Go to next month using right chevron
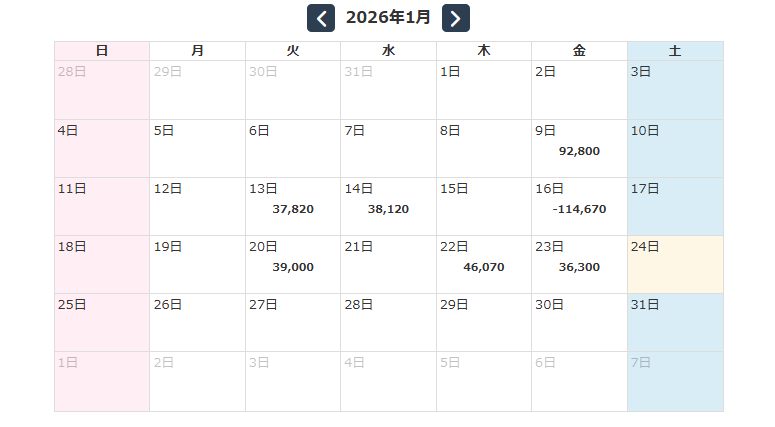Image resolution: width=775 pixels, height=427 pixels. point(455,18)
